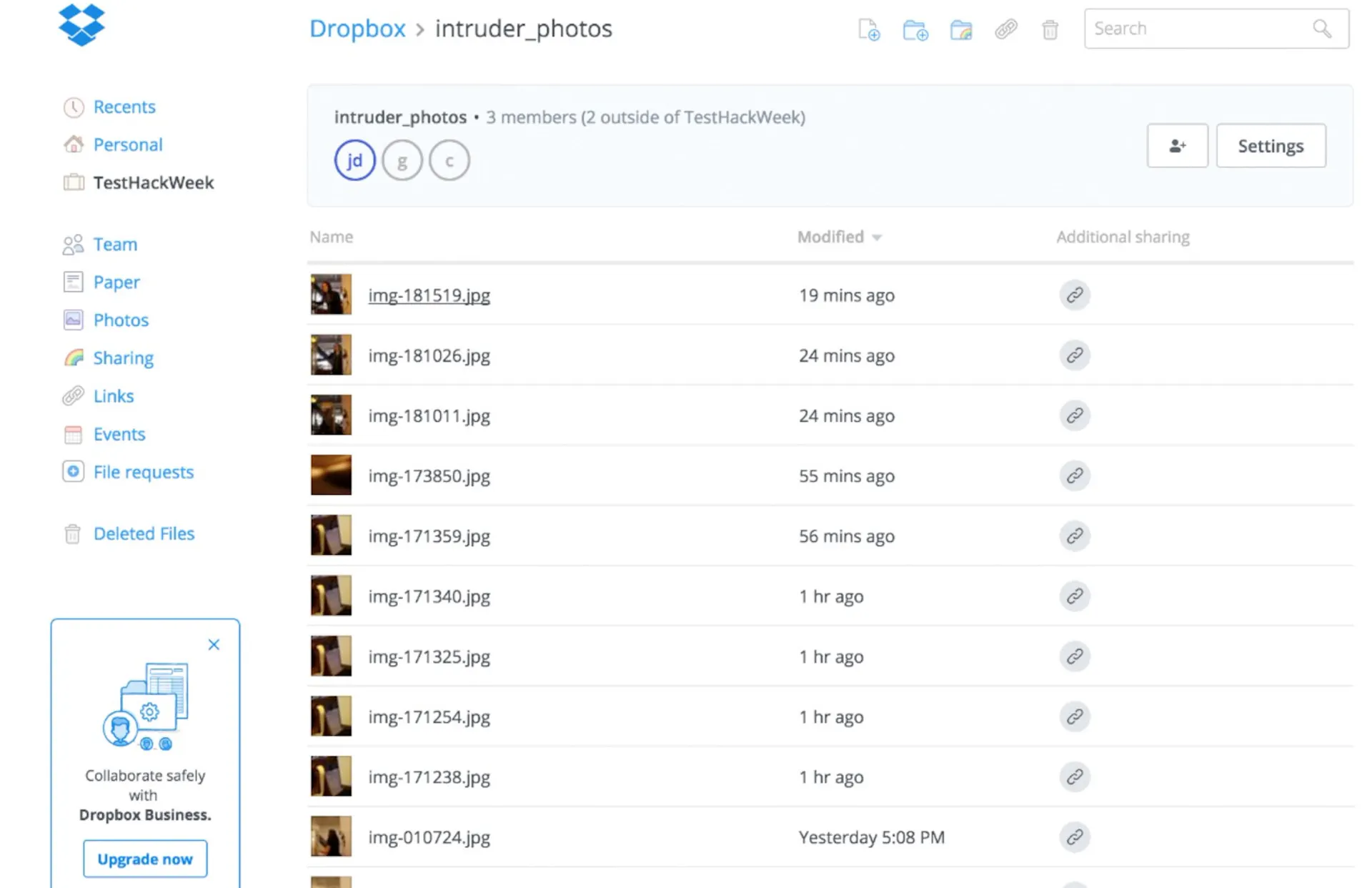
Task: Click the Dropbox logo icon
Action: pyautogui.click(x=81, y=25)
